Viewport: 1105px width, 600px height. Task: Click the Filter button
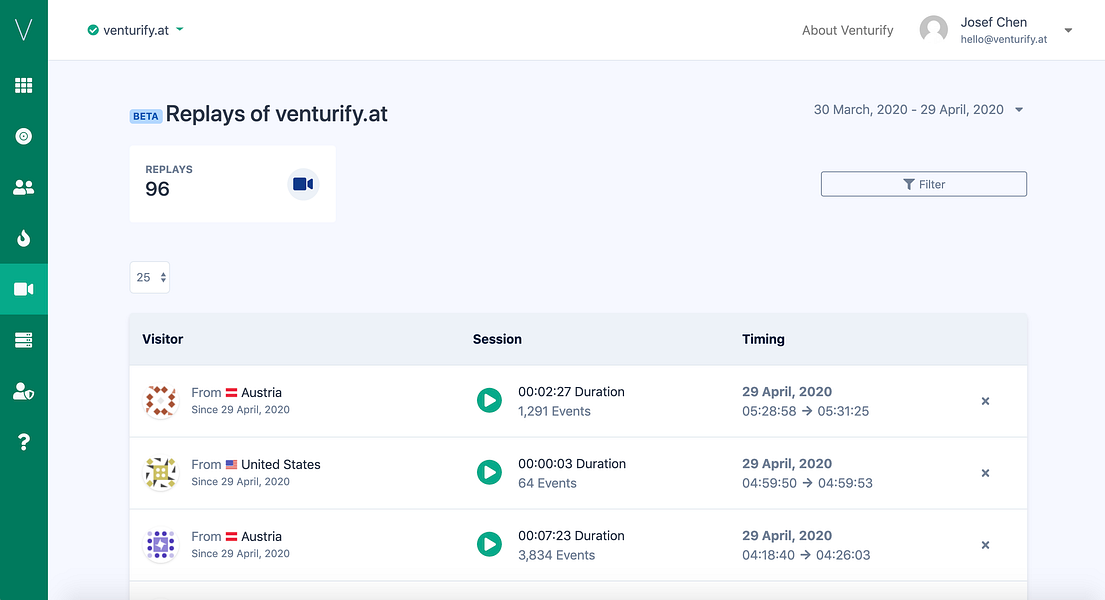pyautogui.click(x=924, y=184)
